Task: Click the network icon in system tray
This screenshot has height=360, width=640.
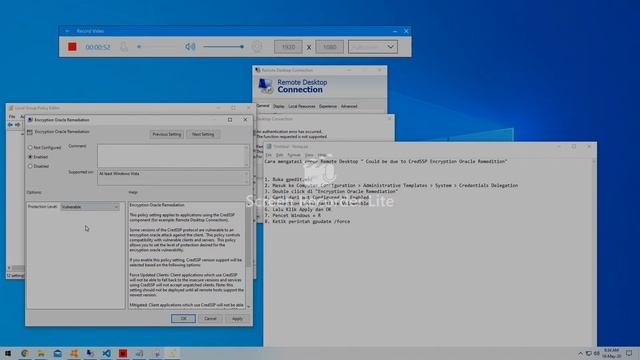Action: click(589, 353)
